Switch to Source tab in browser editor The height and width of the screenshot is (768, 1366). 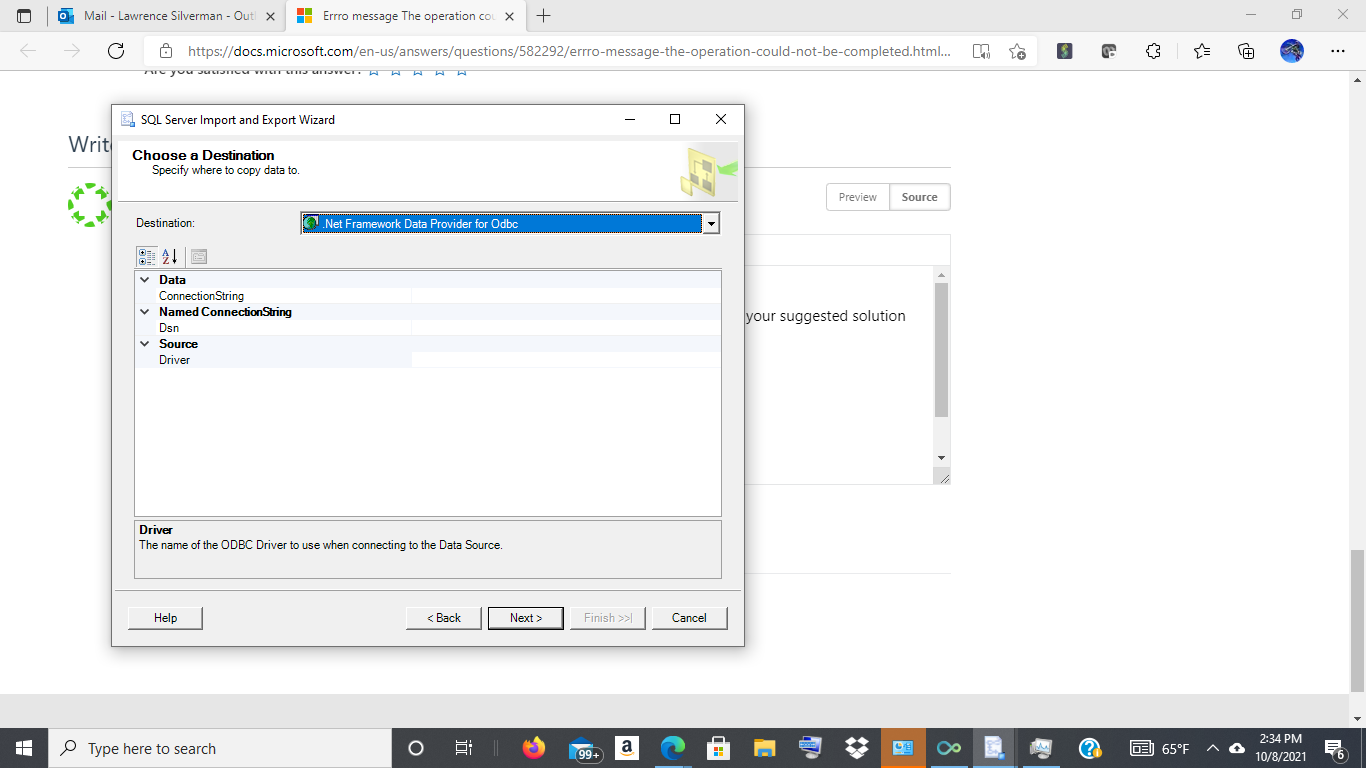click(920, 197)
